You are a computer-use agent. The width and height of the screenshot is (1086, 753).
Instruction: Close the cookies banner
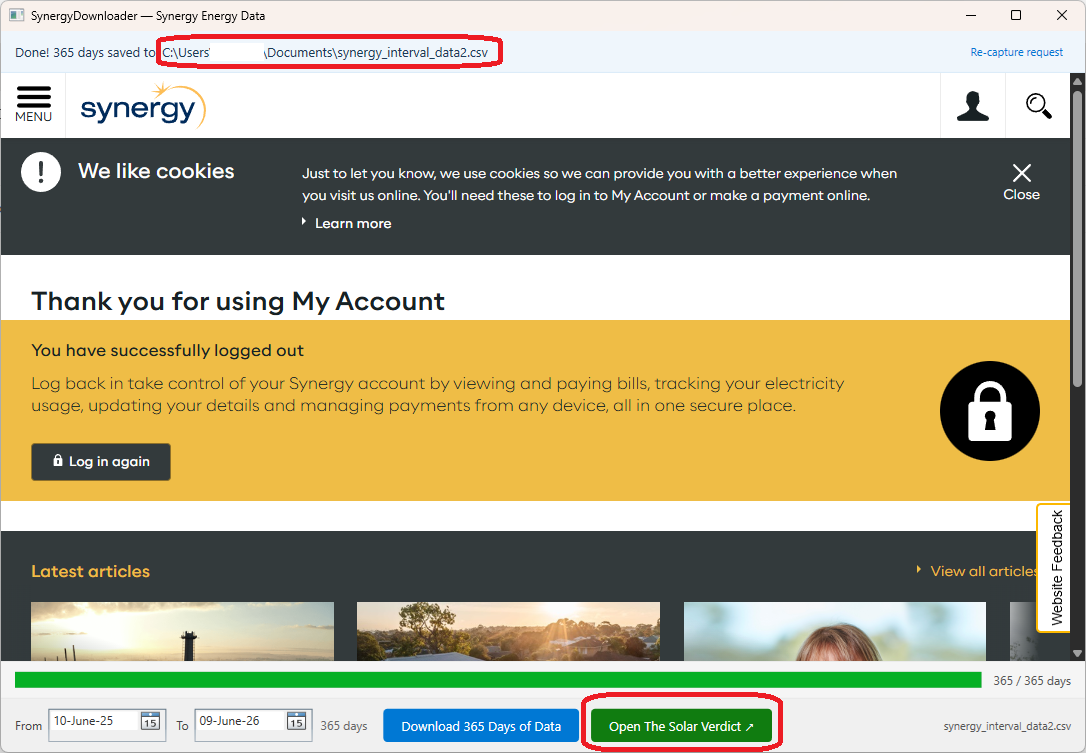(x=1021, y=182)
